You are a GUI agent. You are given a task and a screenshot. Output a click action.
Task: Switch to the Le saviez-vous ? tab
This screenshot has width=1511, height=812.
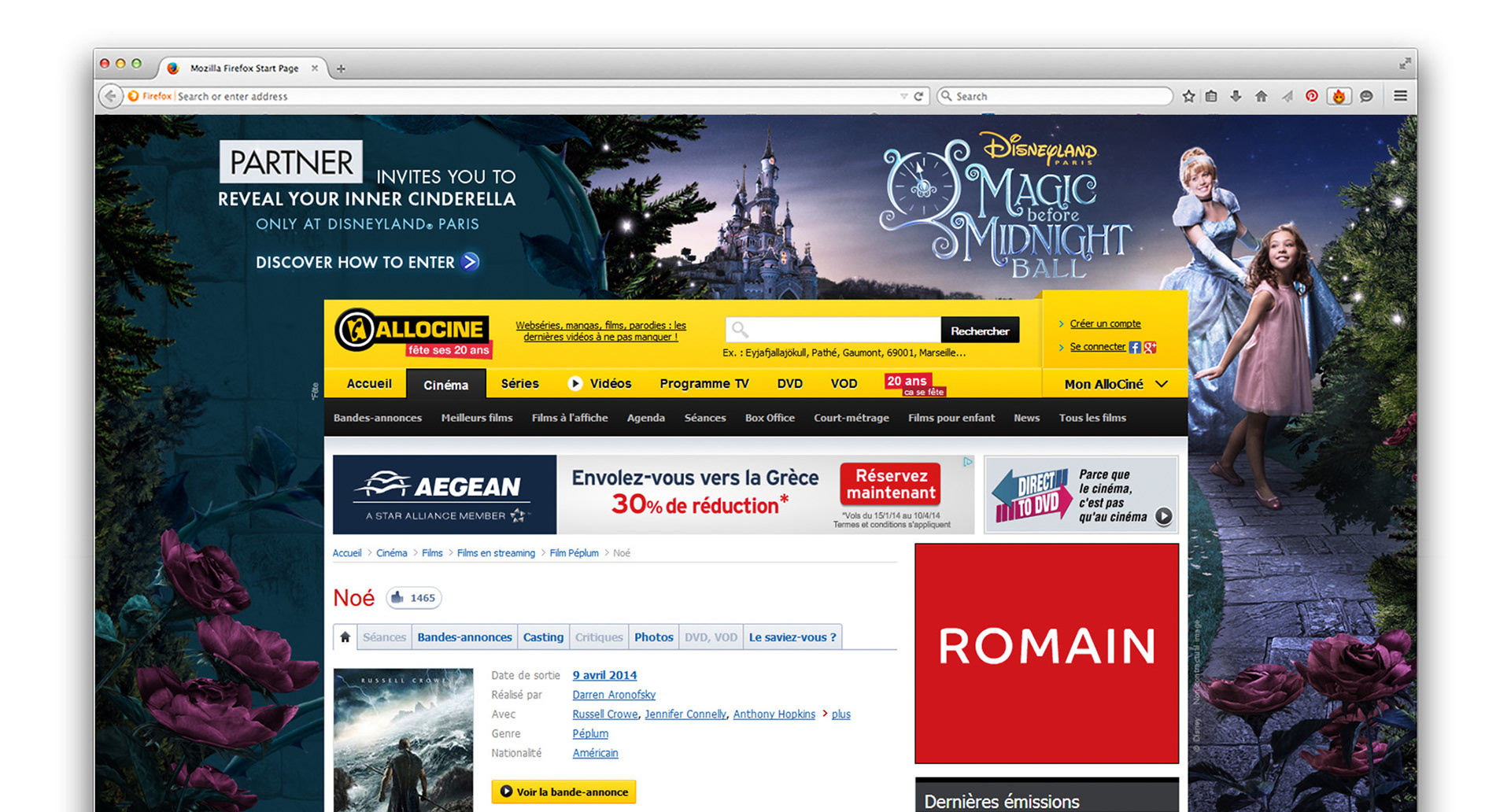pos(792,637)
